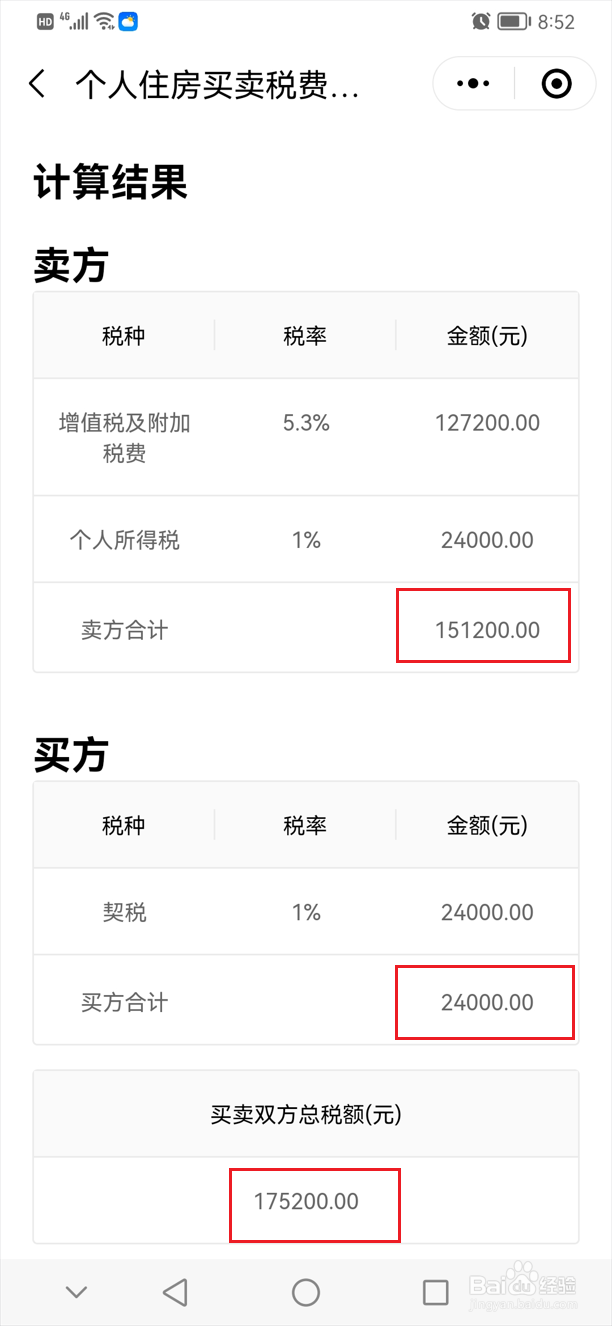Open the mini program three-dots menu
This screenshot has width=612, height=1326.
(473, 84)
